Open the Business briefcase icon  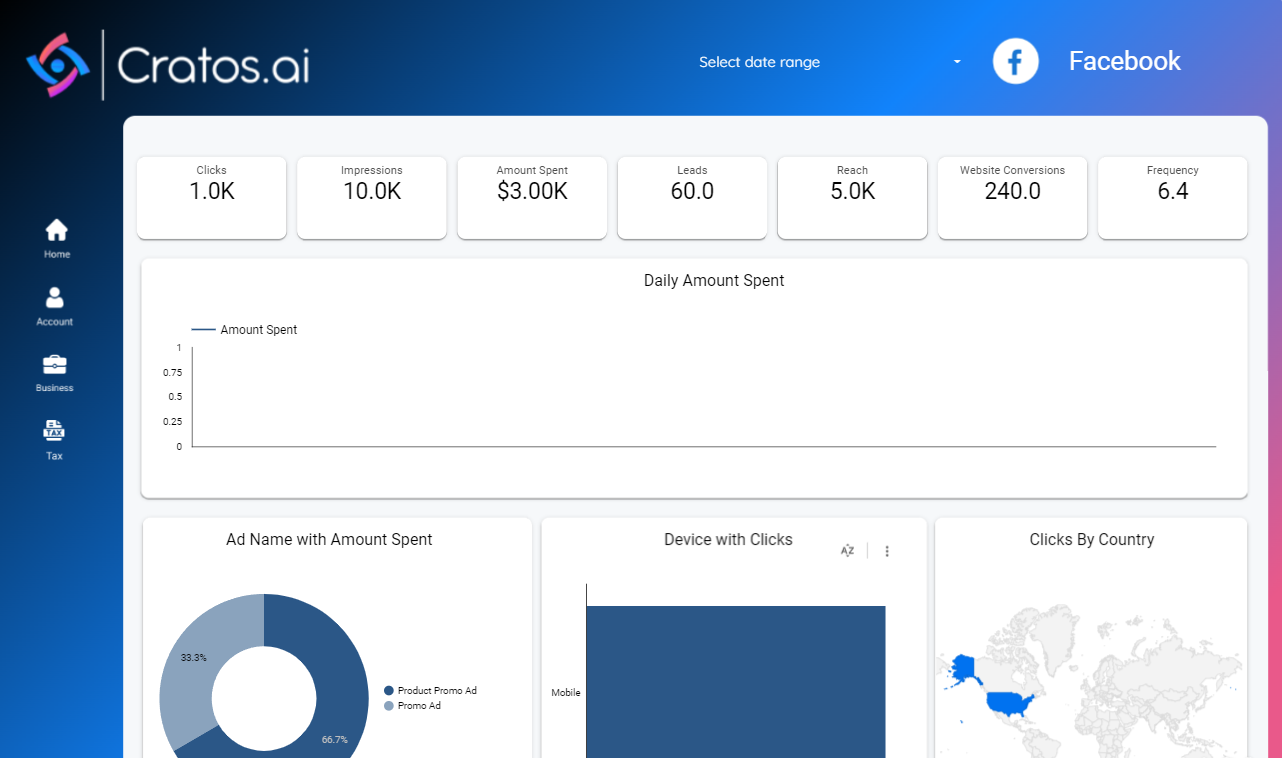pyautogui.click(x=55, y=364)
